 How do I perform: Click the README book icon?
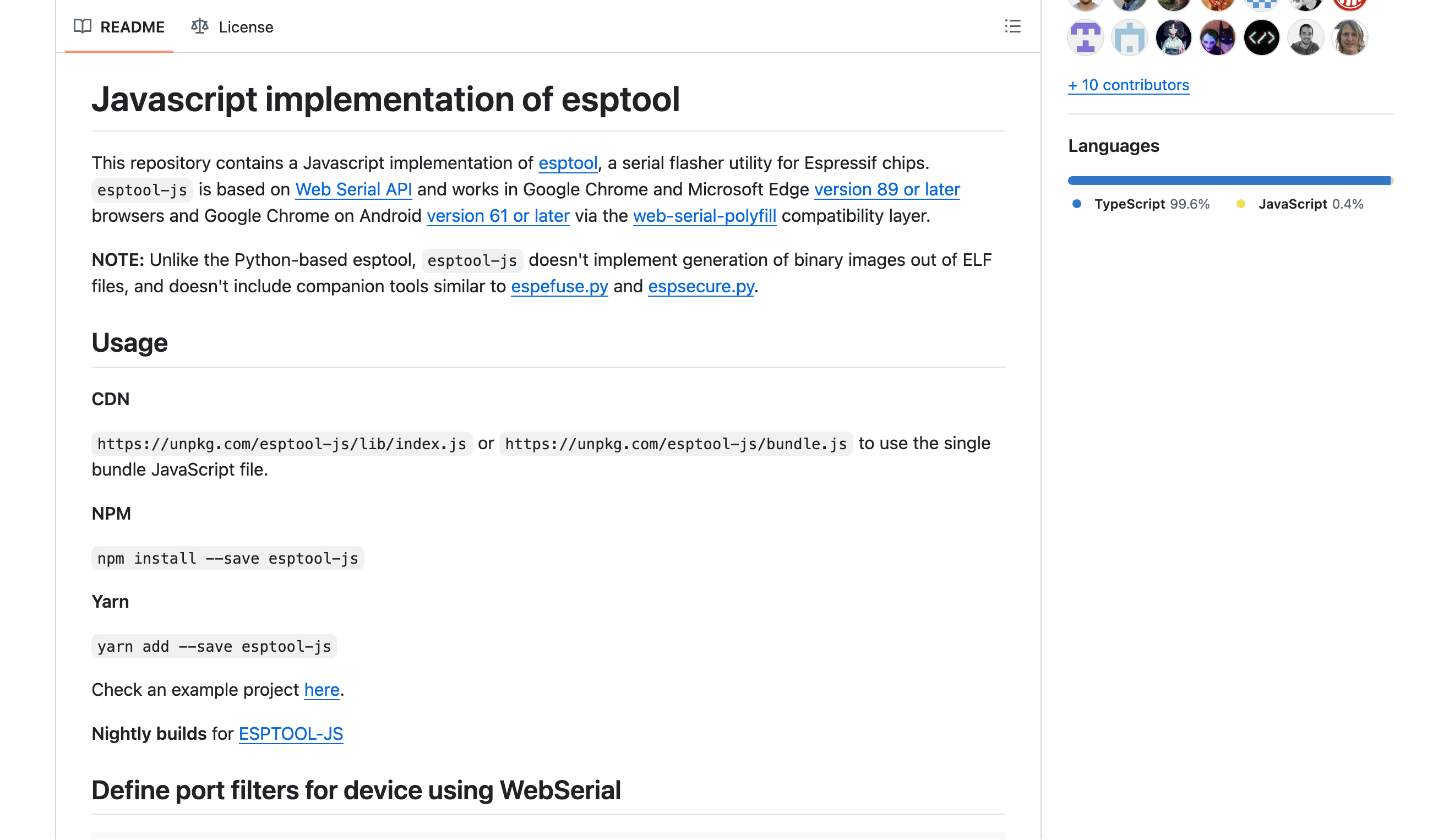click(x=82, y=26)
